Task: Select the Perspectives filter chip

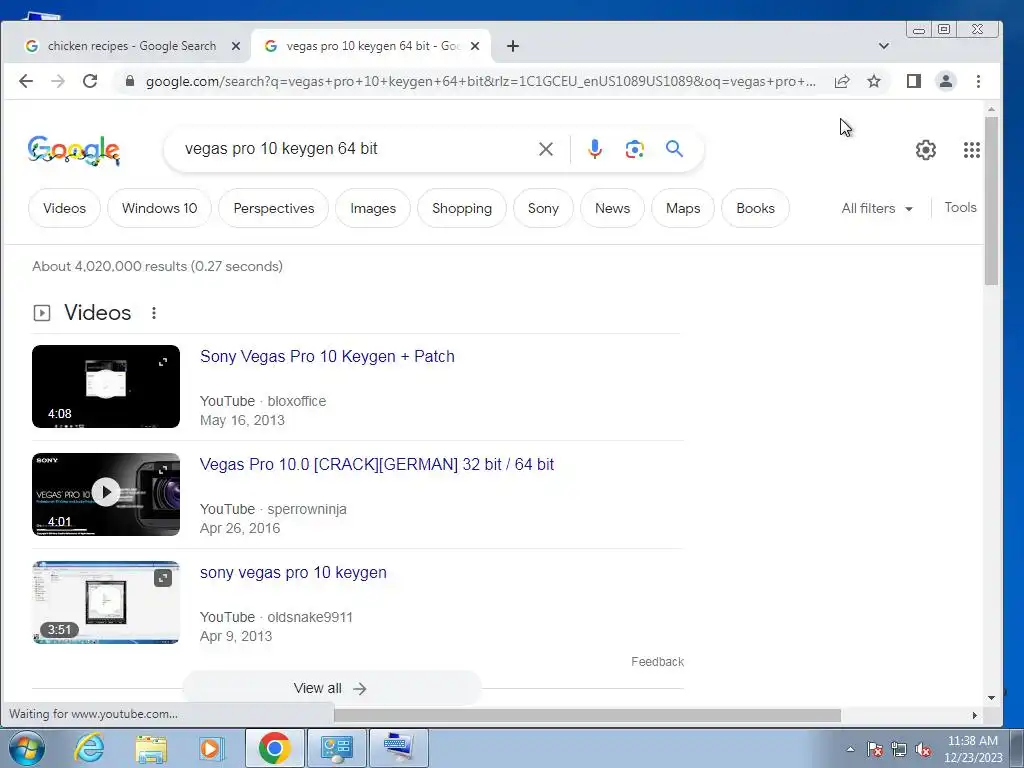Action: (x=274, y=208)
